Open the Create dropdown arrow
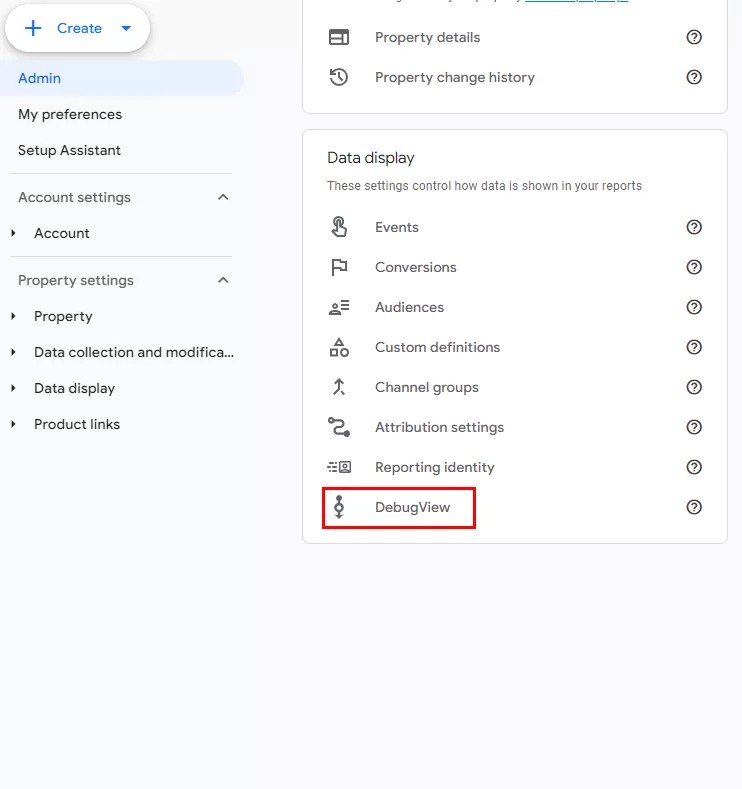The image size is (742, 789). click(126, 28)
